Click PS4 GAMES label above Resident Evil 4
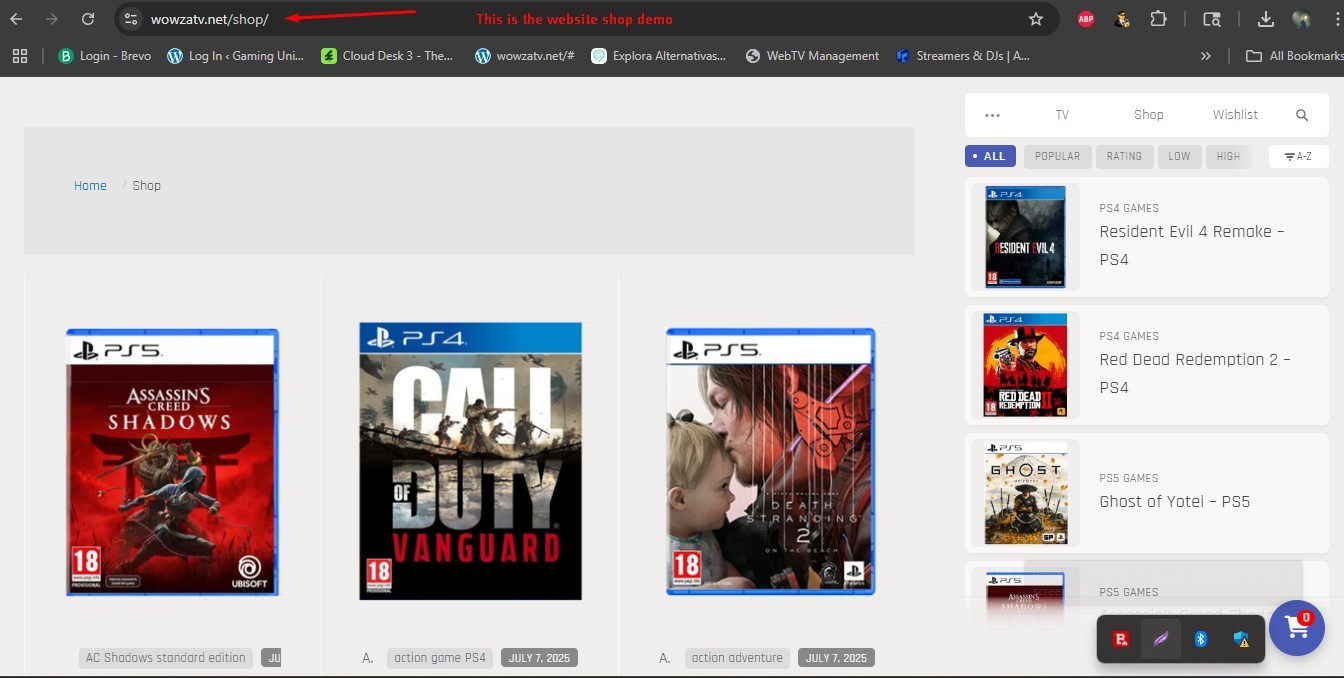This screenshot has height=678, width=1344. (x=1129, y=208)
